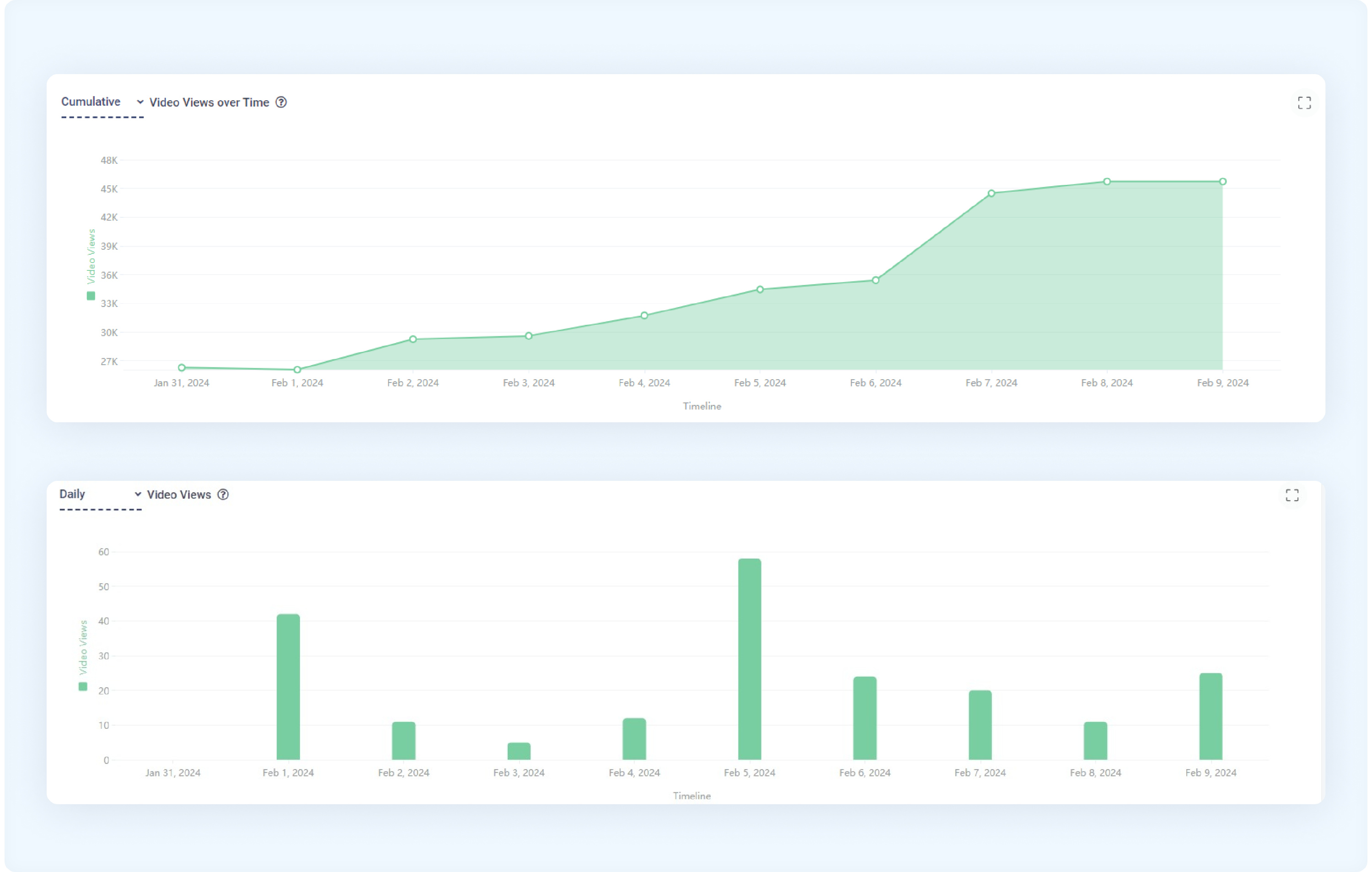Viewport: 1372px width, 872px height.
Task: Expand the daily bar chart to fullscreen
Action: coord(1292,495)
